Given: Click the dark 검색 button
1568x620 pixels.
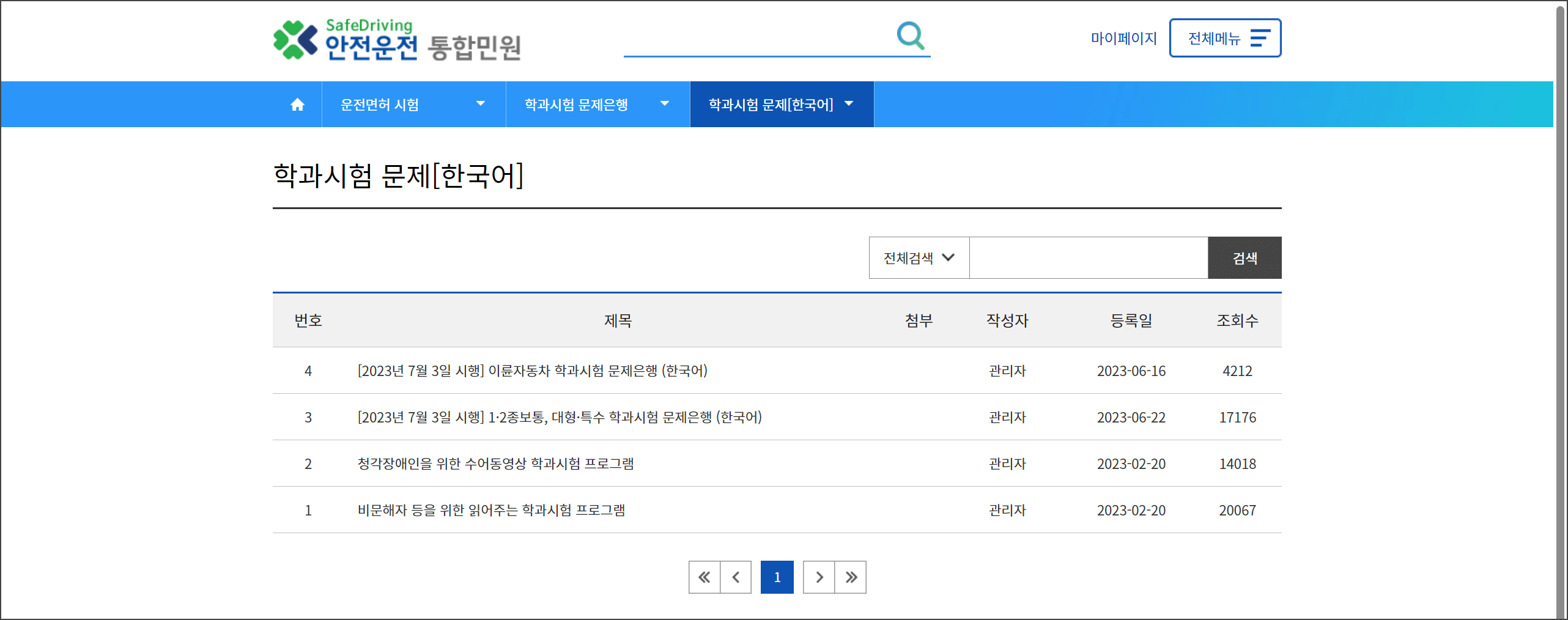Looking at the screenshot, I should point(1244,258).
